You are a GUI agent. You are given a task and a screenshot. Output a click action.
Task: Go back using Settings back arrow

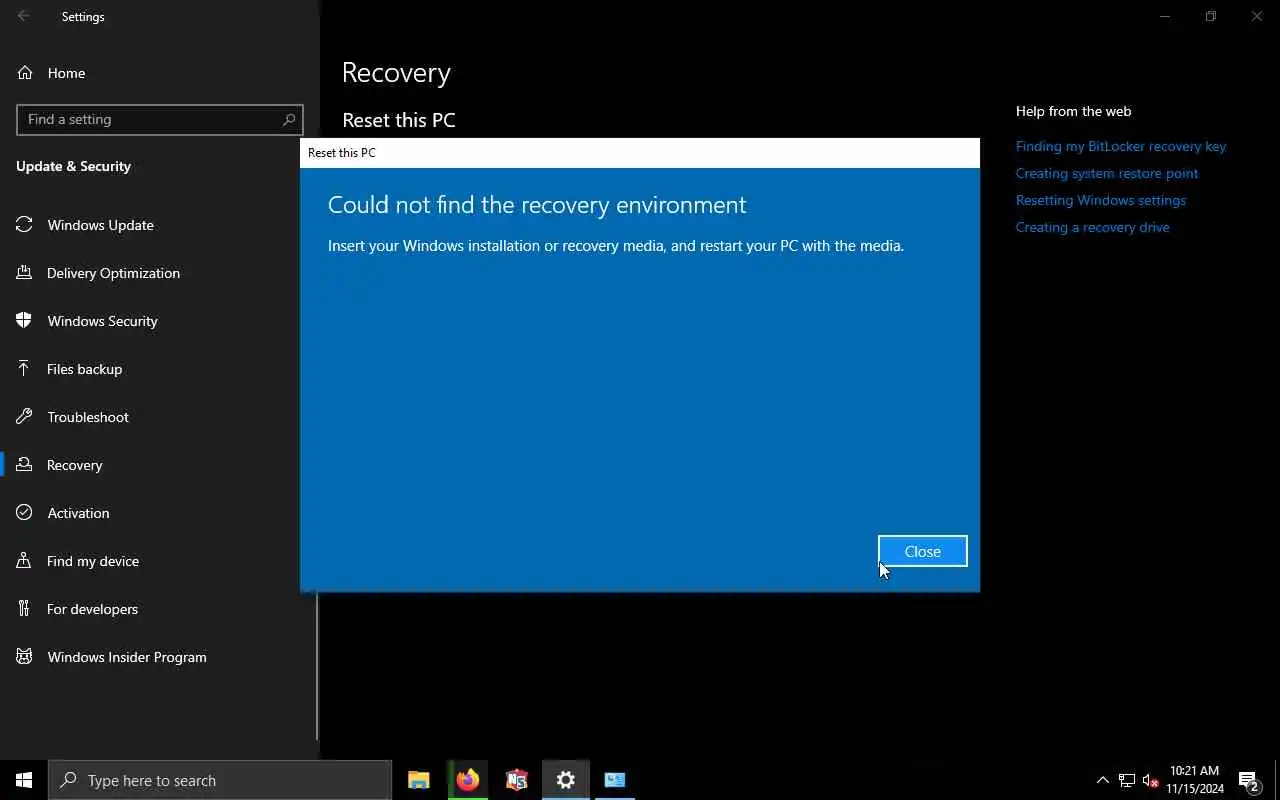click(x=24, y=16)
